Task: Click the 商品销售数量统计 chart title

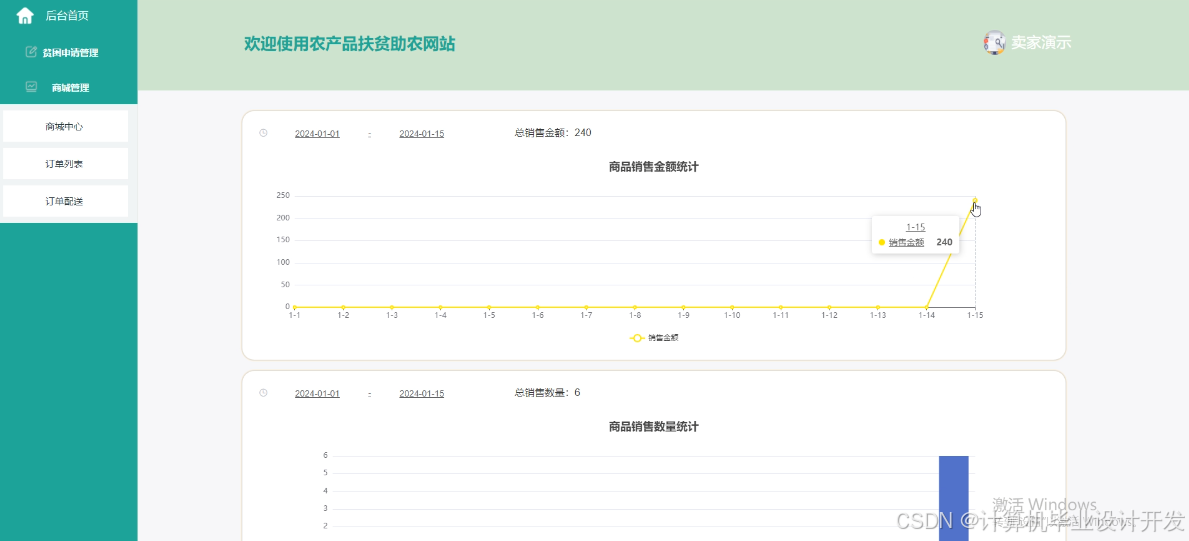Action: 654,427
